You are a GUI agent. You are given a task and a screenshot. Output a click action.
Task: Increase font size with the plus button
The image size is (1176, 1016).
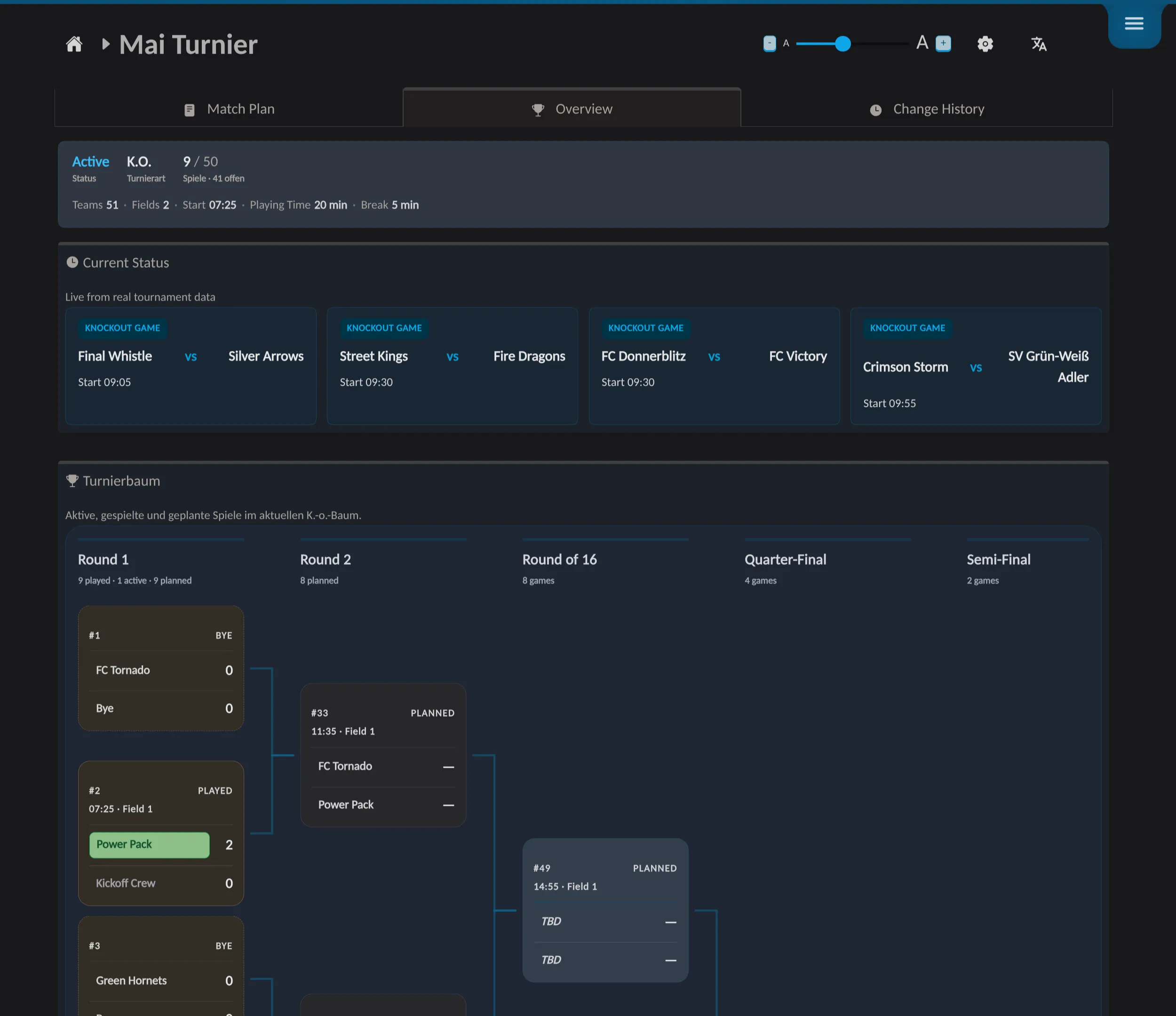943,44
